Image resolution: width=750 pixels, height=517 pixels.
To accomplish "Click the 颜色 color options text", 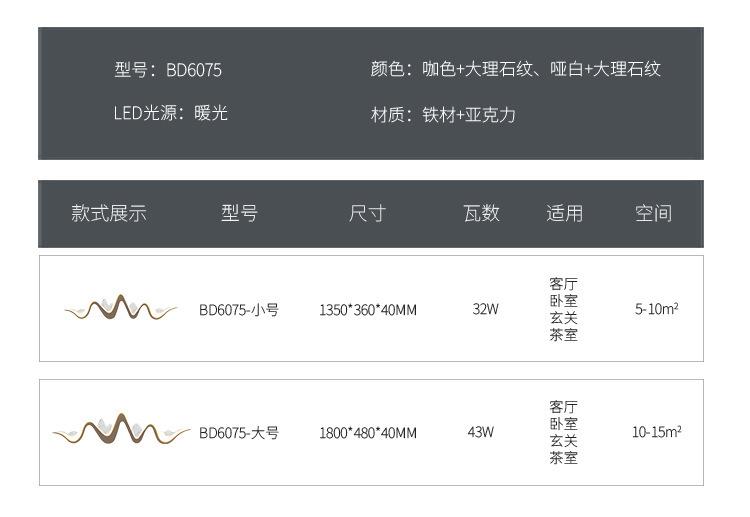I will click(515, 70).
